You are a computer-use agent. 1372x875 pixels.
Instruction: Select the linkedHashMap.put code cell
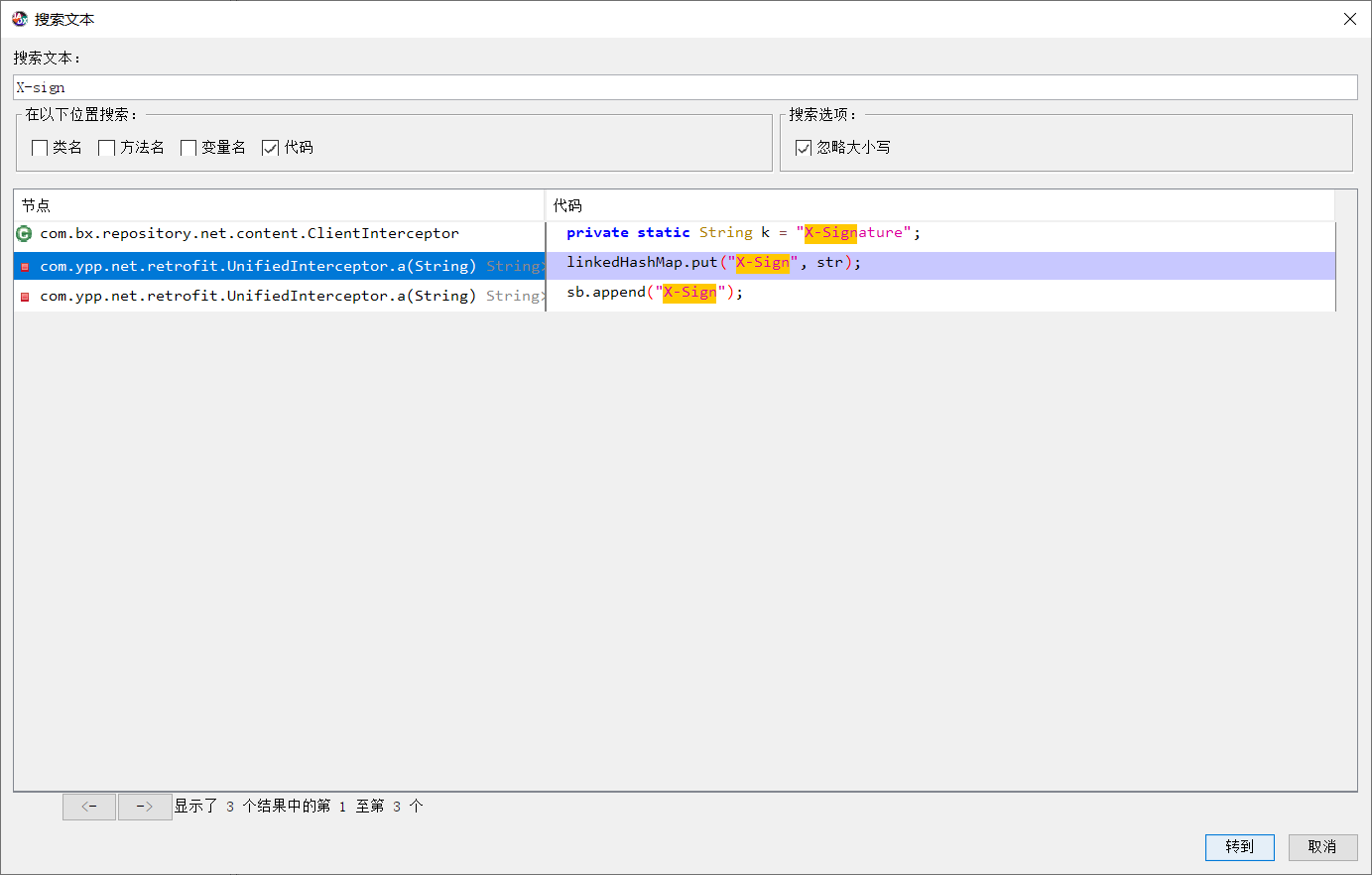pos(713,263)
